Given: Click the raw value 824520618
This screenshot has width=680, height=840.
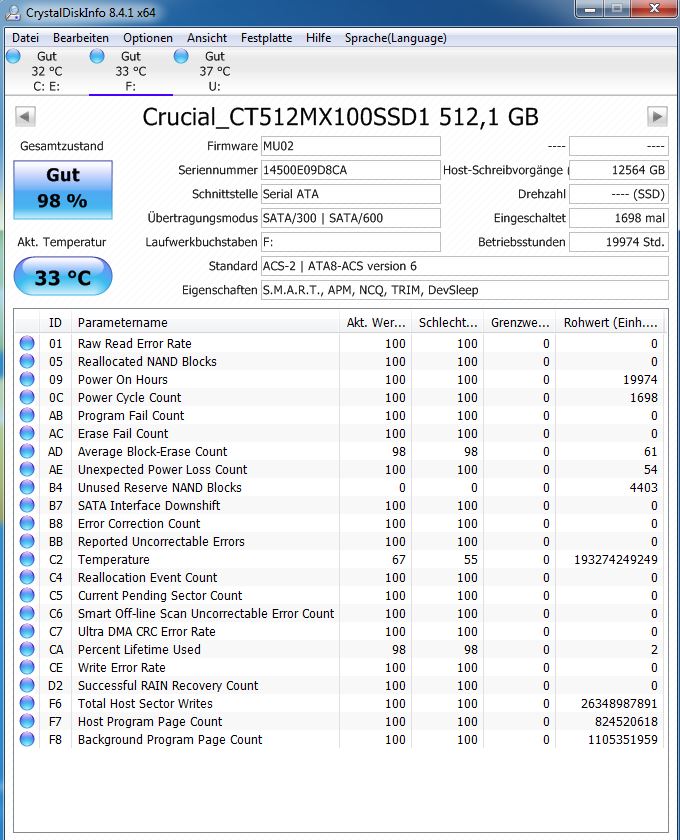Looking at the screenshot, I should click(626, 722).
